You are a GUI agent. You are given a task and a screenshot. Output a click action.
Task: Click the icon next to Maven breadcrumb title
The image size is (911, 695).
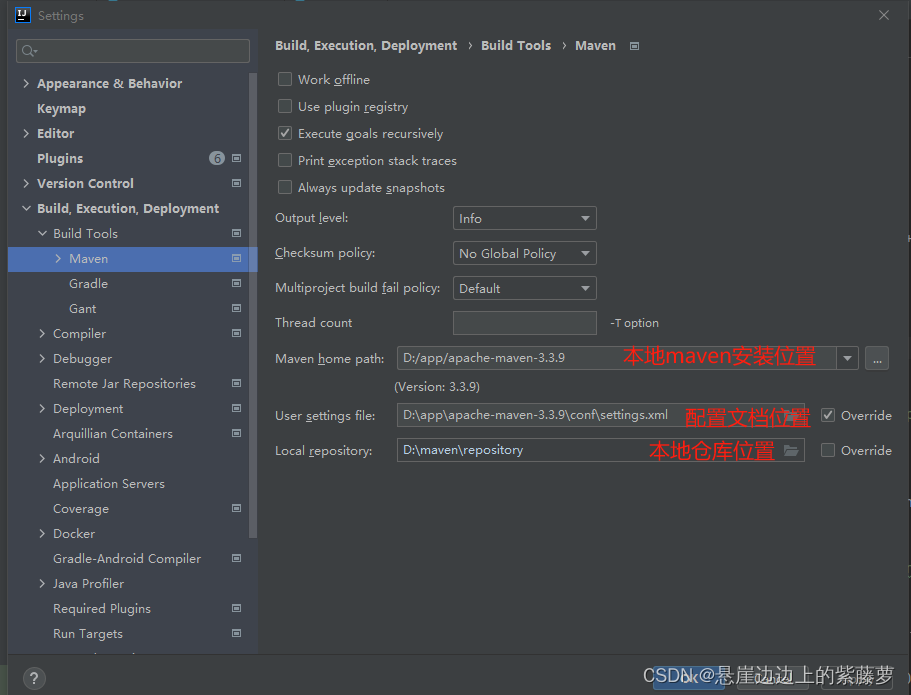coord(634,46)
